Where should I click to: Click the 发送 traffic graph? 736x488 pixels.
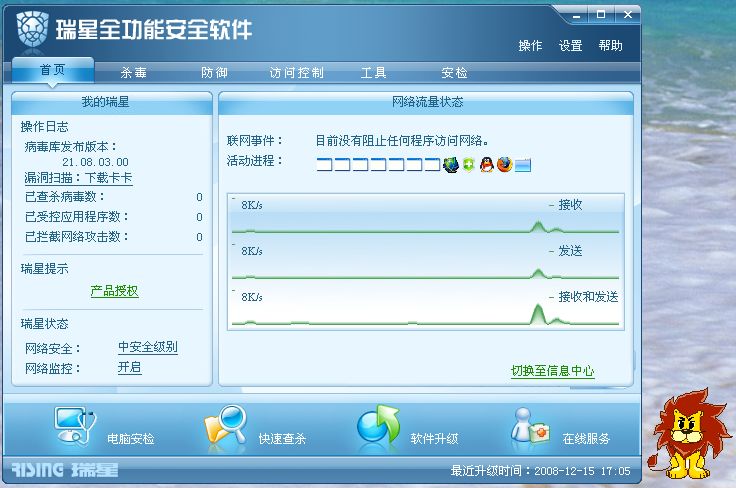coord(426,261)
